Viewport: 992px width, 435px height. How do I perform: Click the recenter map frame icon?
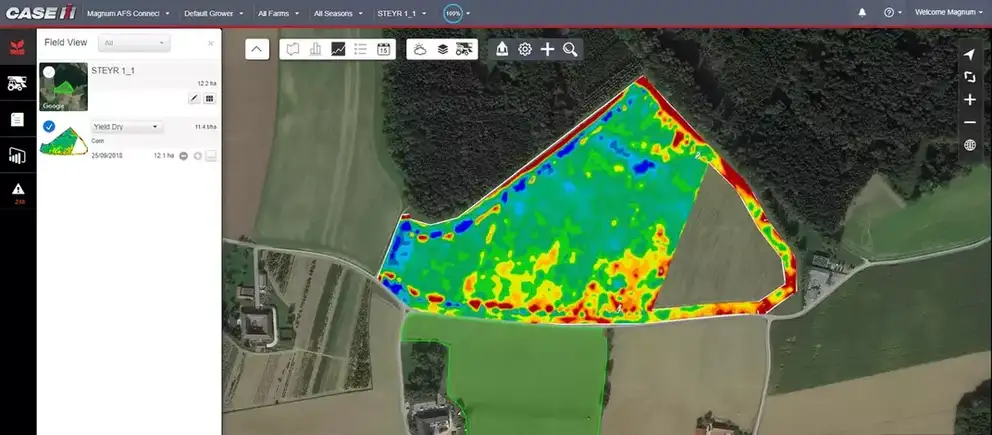click(969, 77)
